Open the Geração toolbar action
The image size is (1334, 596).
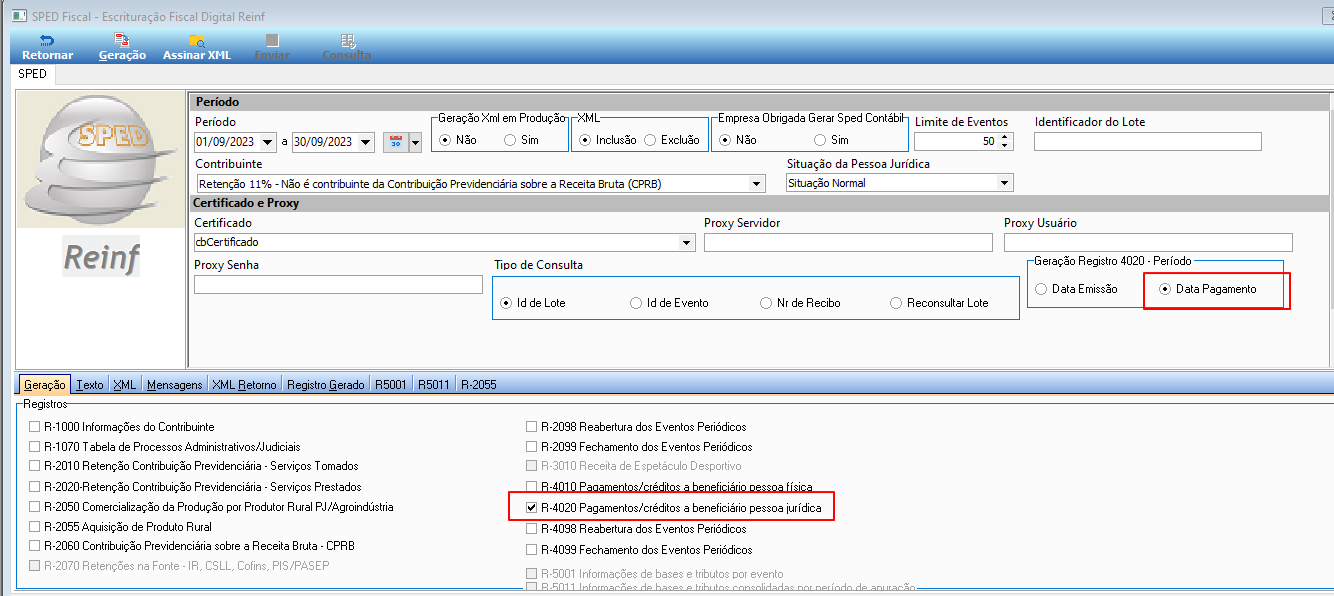122,47
